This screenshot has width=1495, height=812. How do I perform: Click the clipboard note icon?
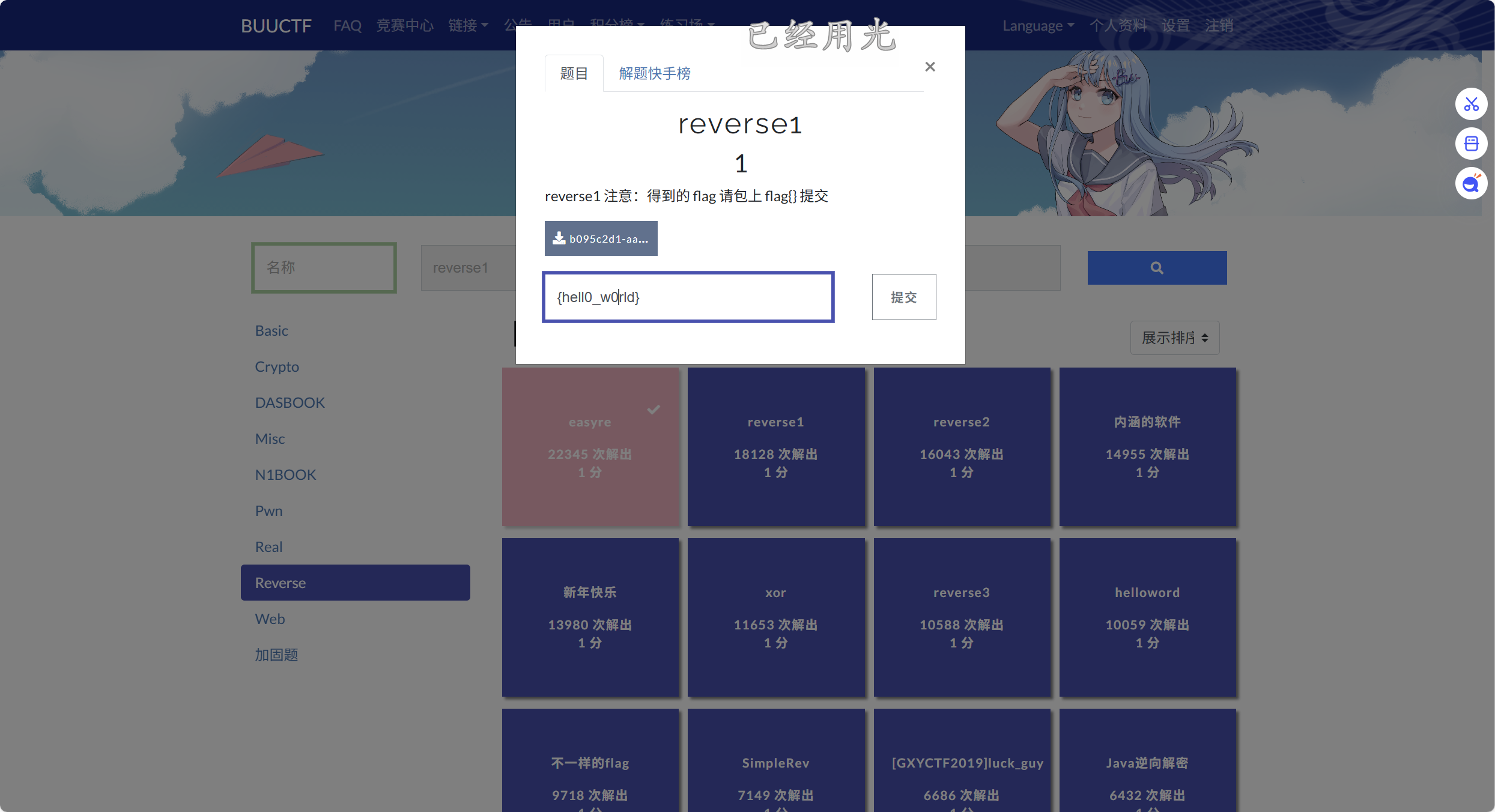(1471, 144)
